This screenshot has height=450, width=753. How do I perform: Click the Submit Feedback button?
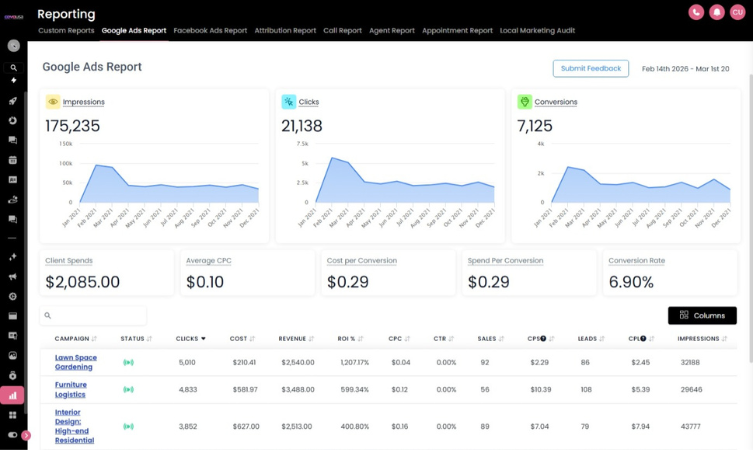pos(590,68)
